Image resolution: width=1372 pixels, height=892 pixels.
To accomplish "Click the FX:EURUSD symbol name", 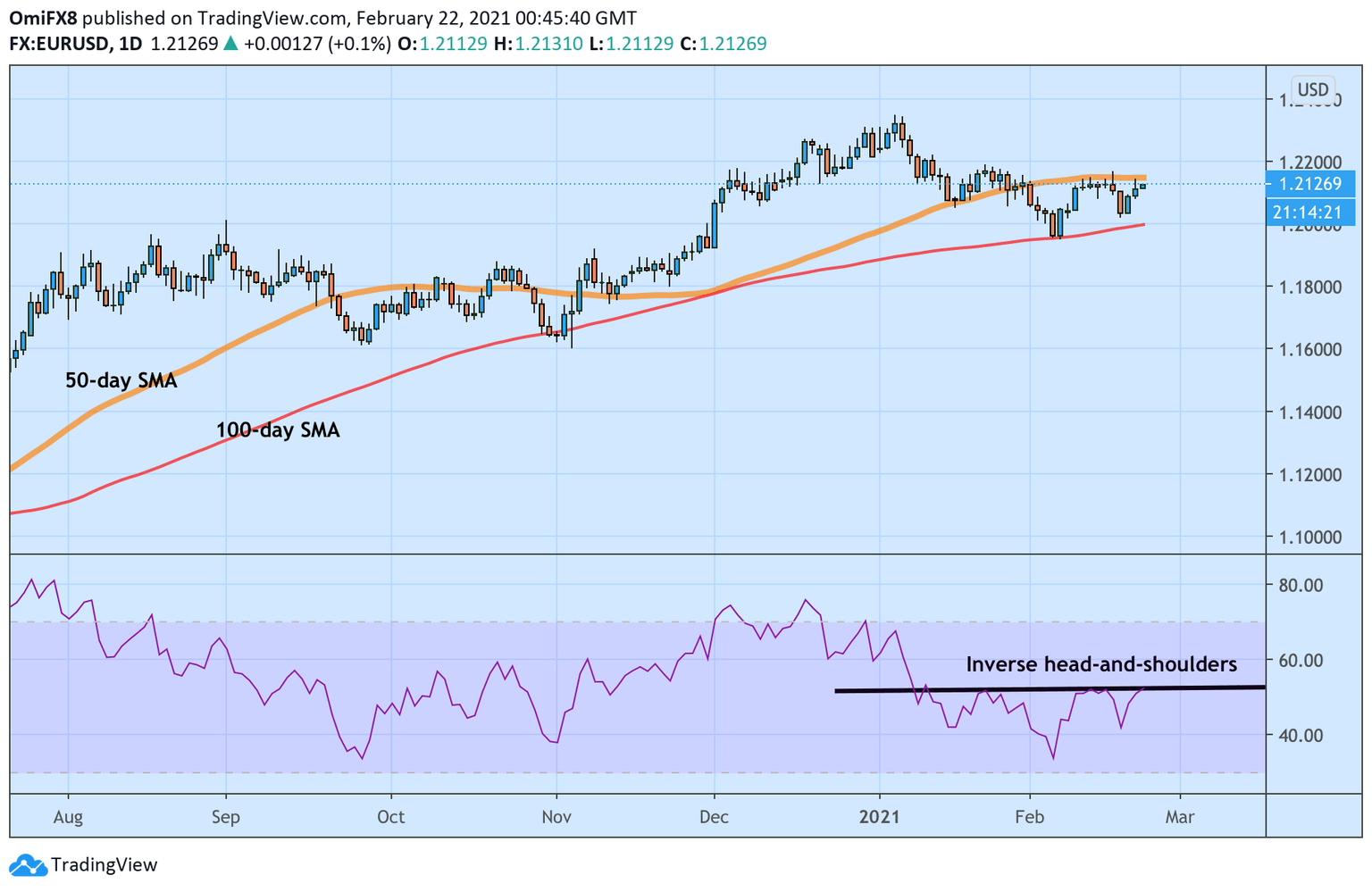I will pos(60,44).
